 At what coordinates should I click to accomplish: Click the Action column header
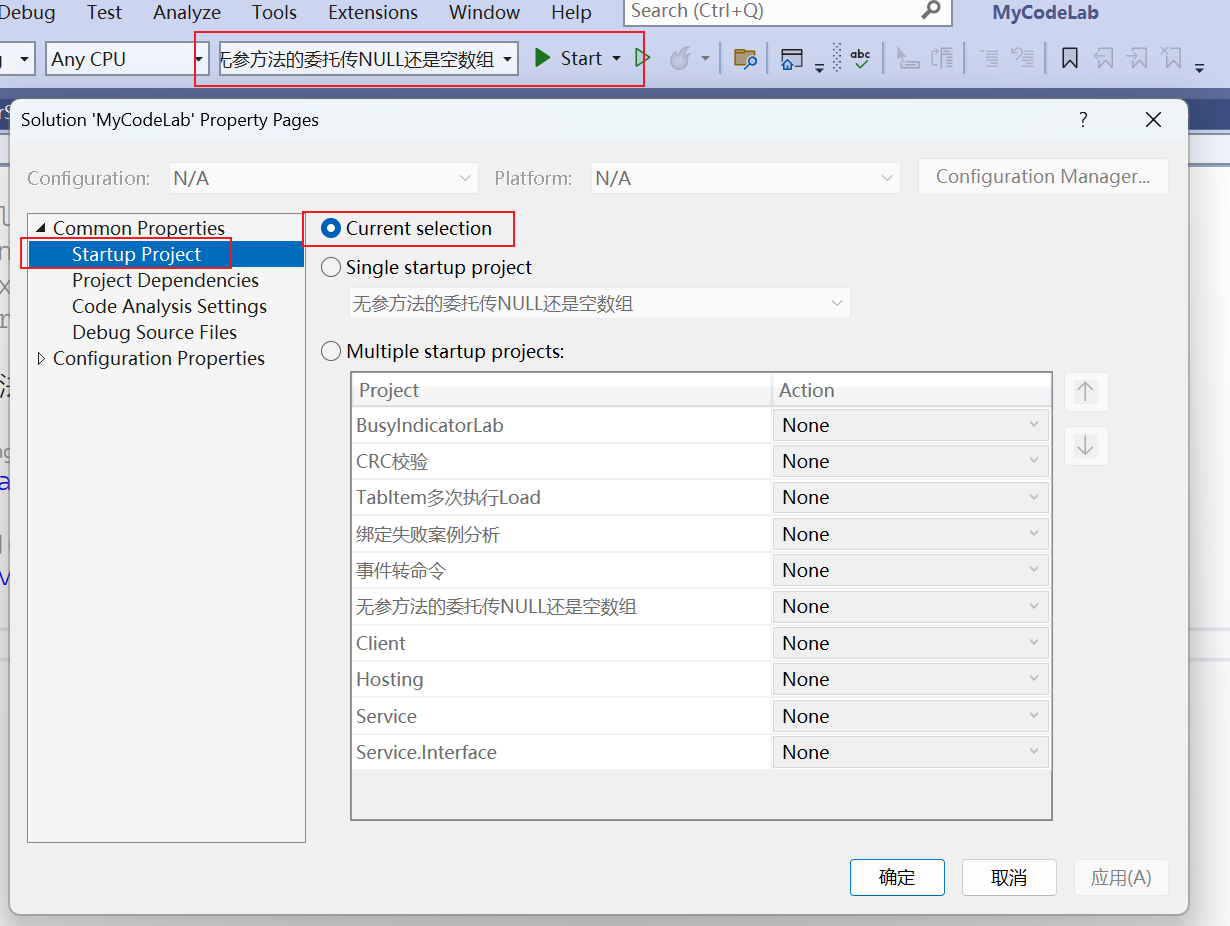point(911,390)
